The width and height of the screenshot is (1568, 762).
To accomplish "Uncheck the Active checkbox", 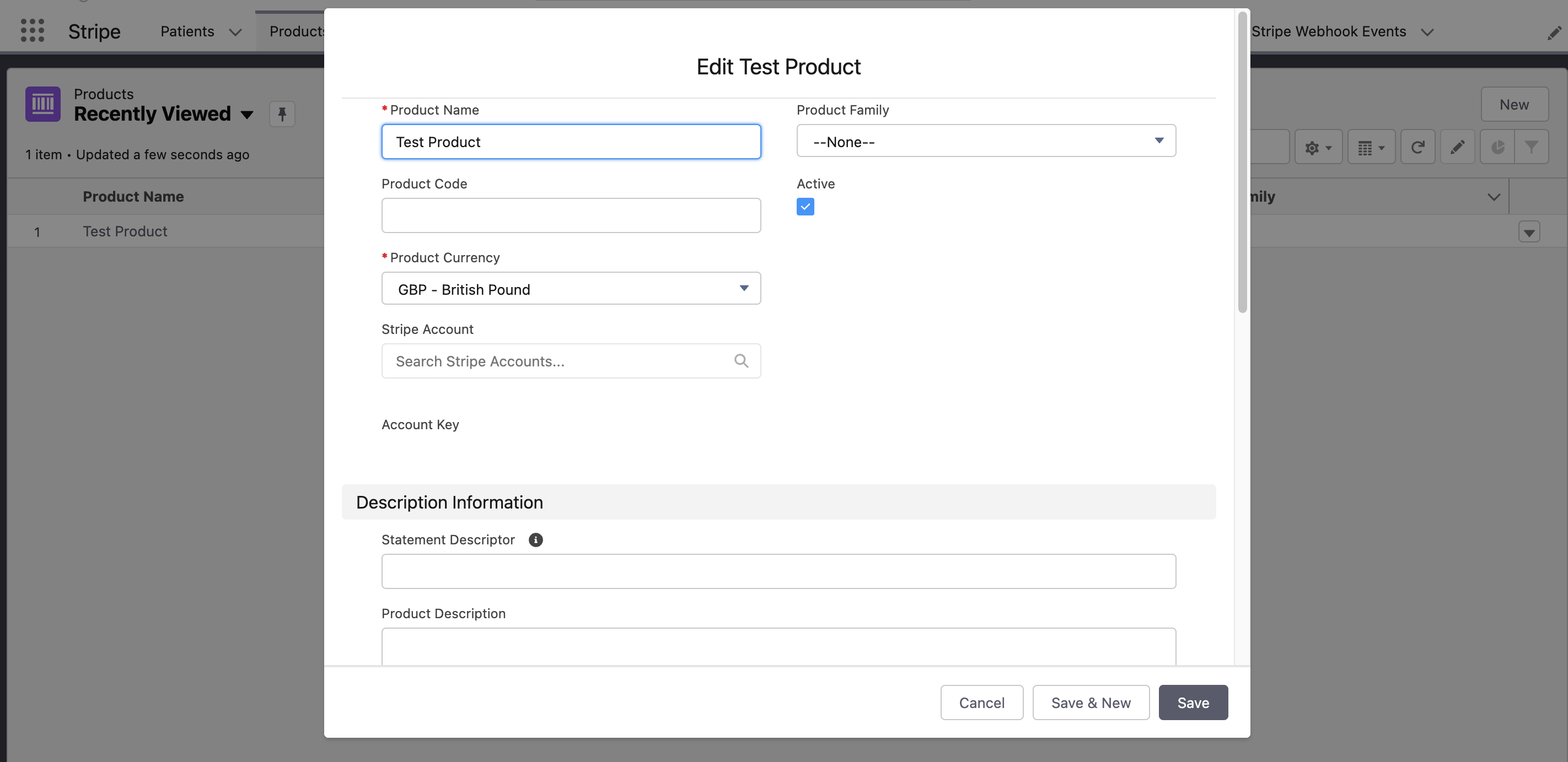I will coord(805,207).
